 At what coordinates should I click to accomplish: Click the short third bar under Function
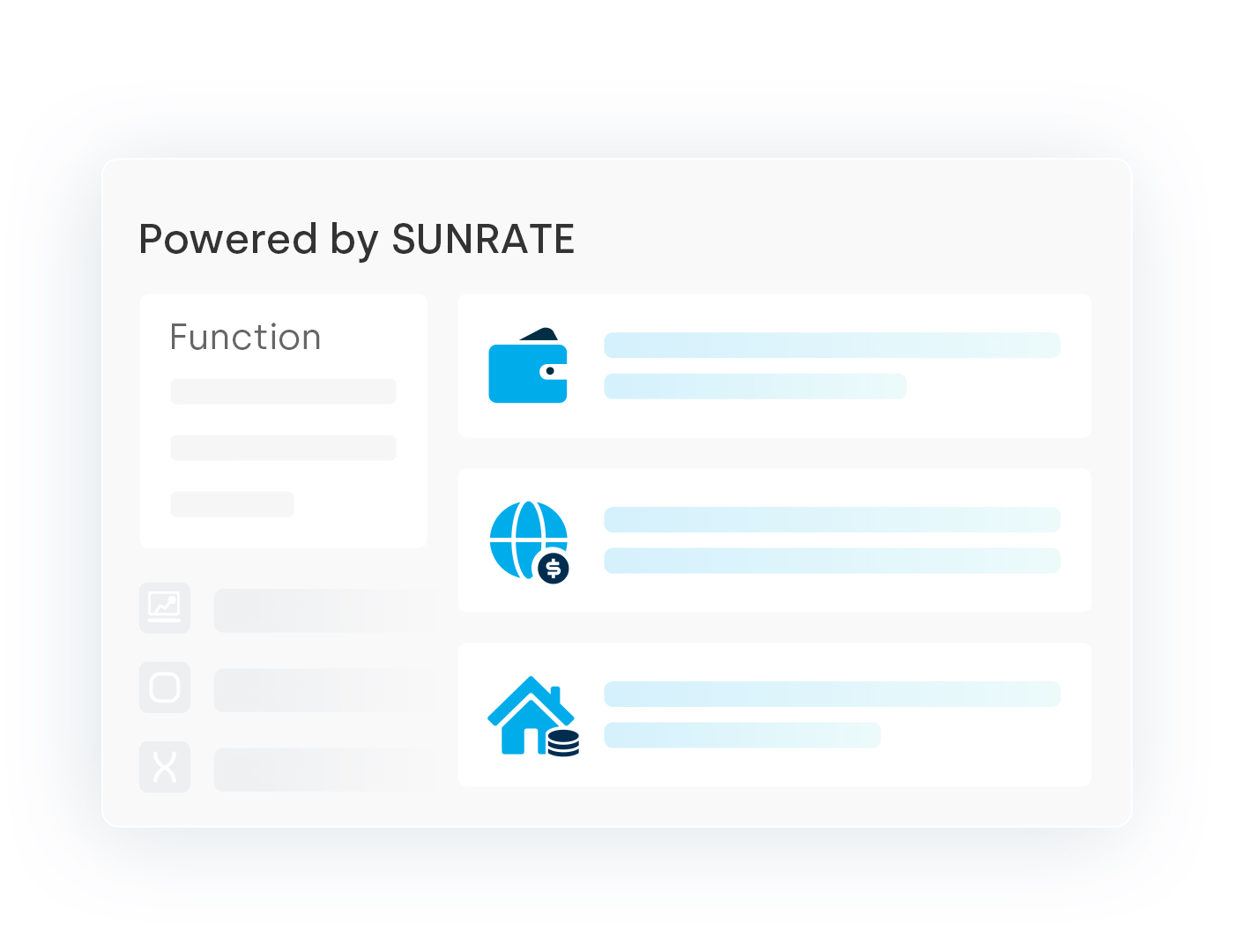coord(232,504)
